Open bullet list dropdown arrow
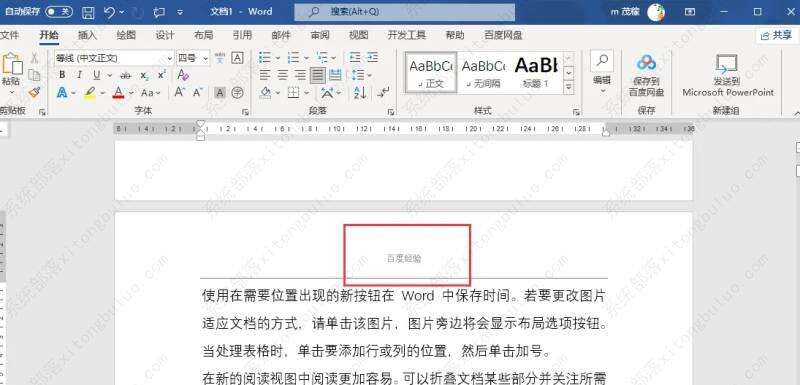Image resolution: width=800 pixels, height=385 pixels. (278, 58)
